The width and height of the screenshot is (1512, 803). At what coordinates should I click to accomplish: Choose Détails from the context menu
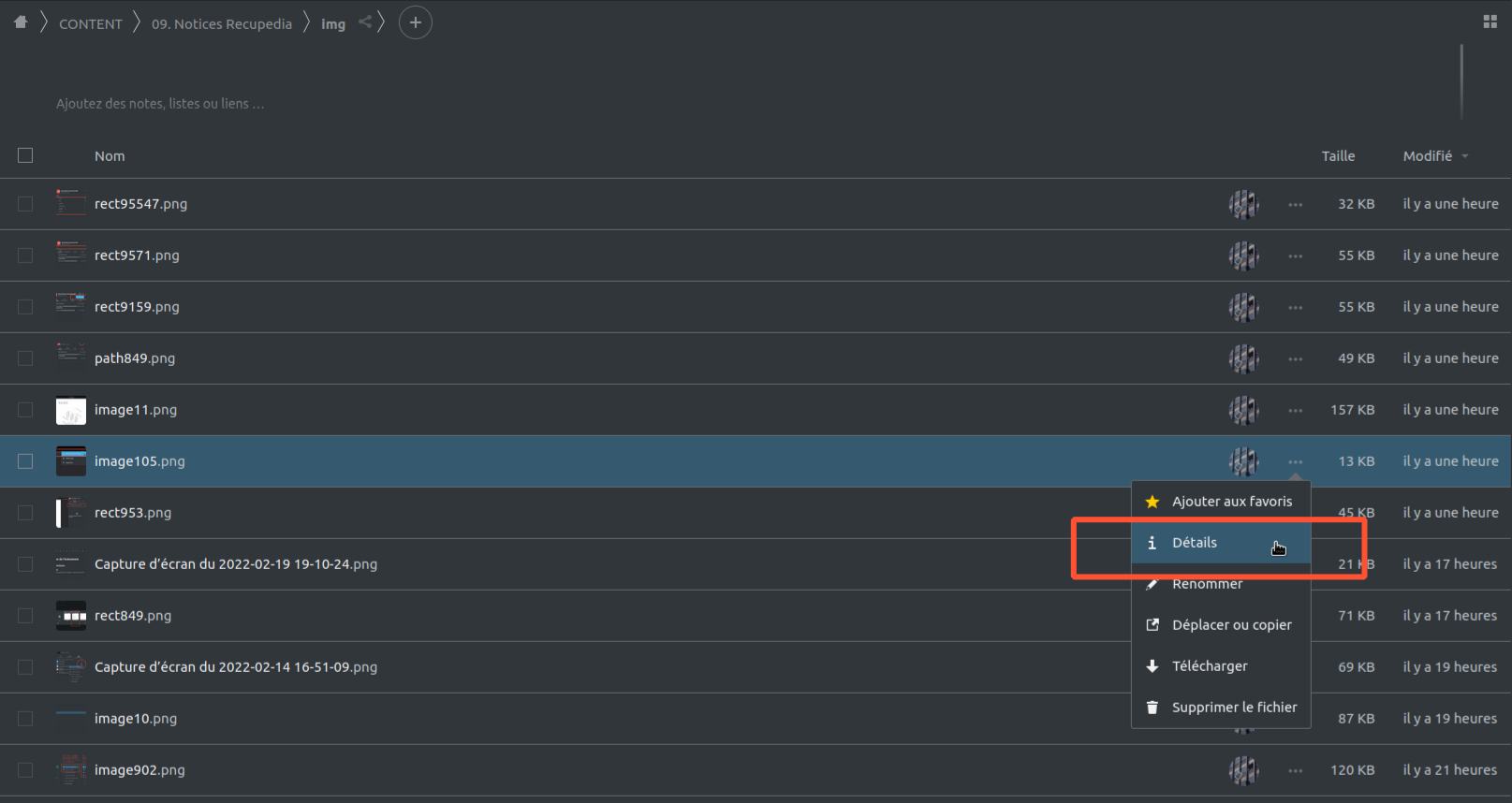click(1195, 543)
